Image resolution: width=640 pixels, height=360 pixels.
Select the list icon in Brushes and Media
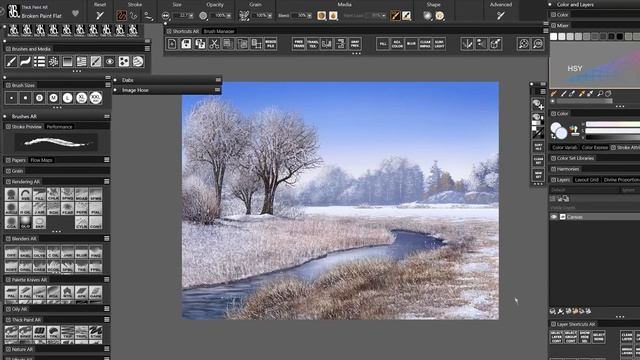[x=40, y=62]
